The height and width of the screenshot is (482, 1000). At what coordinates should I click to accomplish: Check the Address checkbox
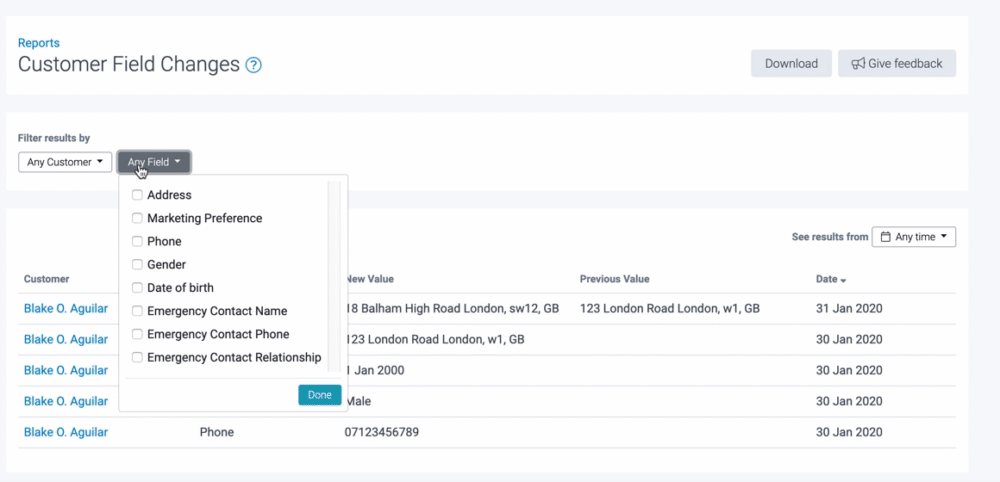(x=137, y=195)
